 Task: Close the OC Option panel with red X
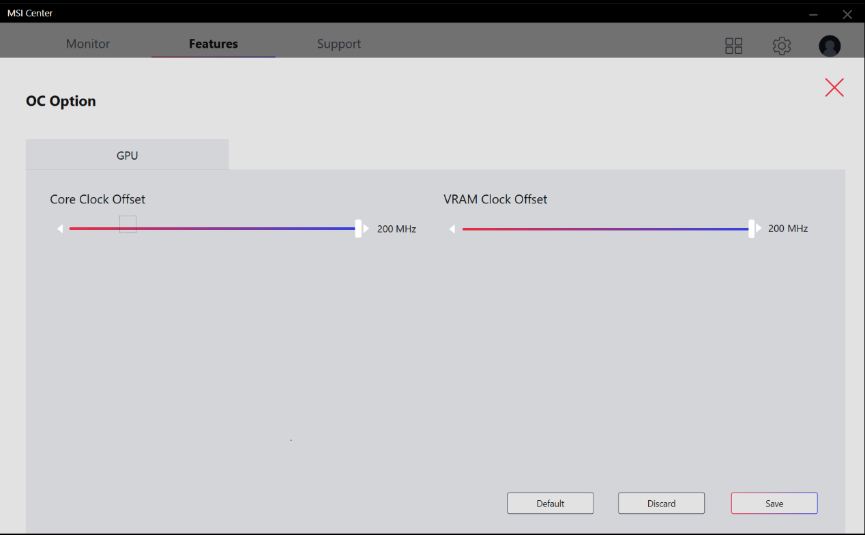[x=834, y=87]
